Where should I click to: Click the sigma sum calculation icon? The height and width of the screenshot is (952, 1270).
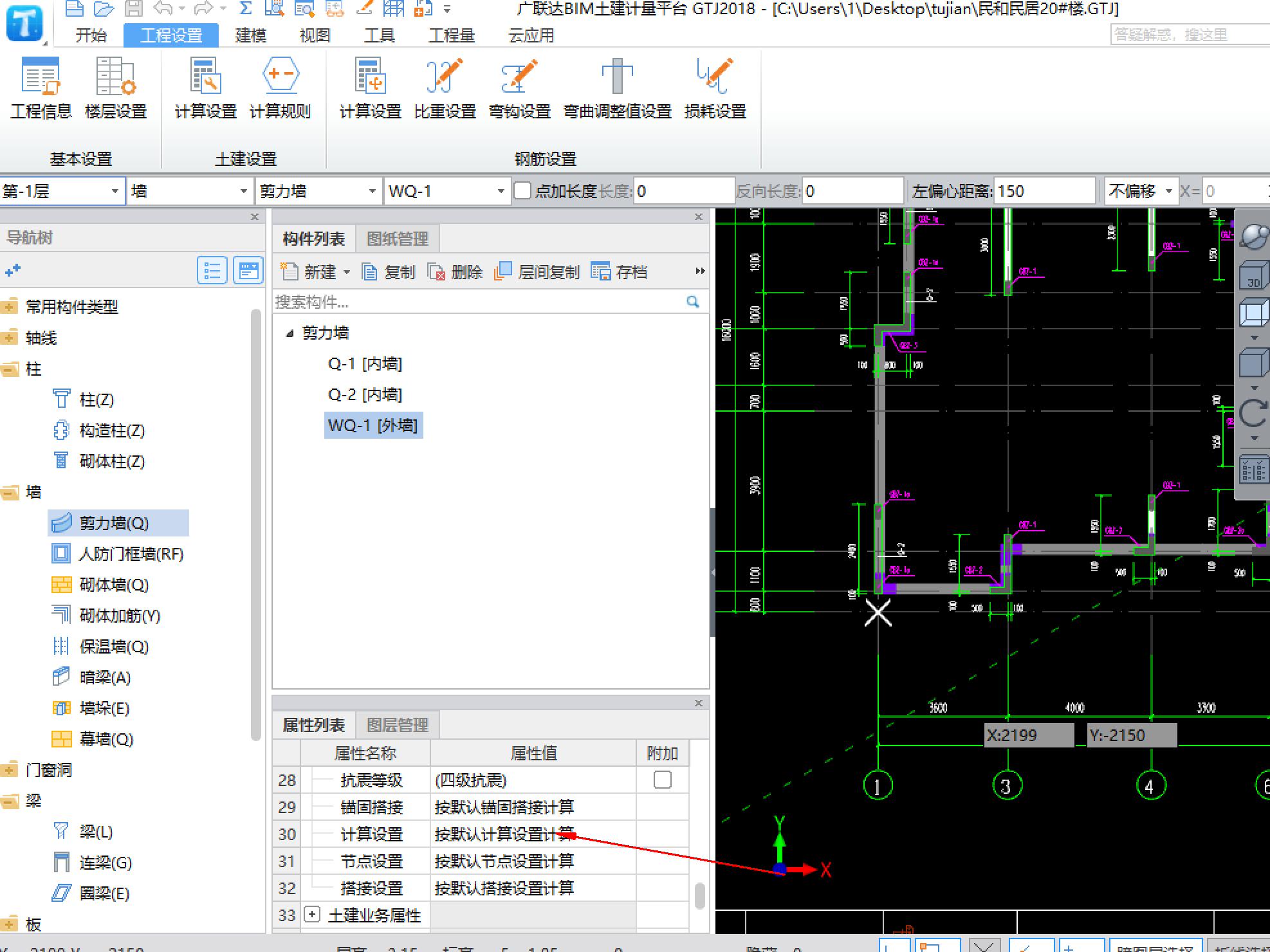(x=245, y=8)
